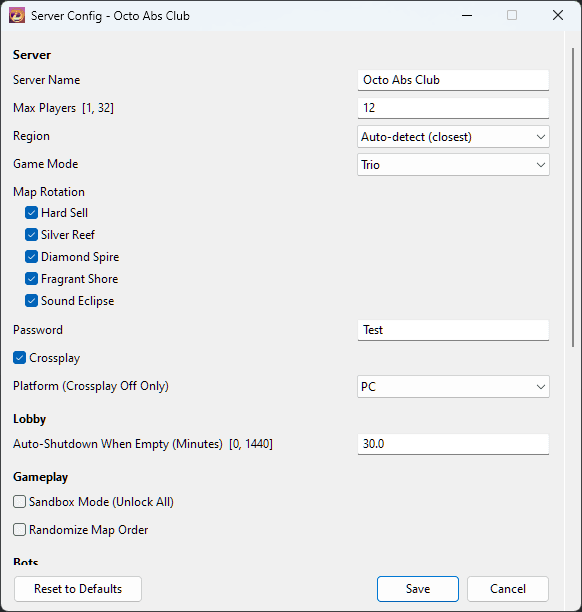The width and height of the screenshot is (582, 612).
Task: Expand the Game Mode dropdown
Action: (453, 165)
